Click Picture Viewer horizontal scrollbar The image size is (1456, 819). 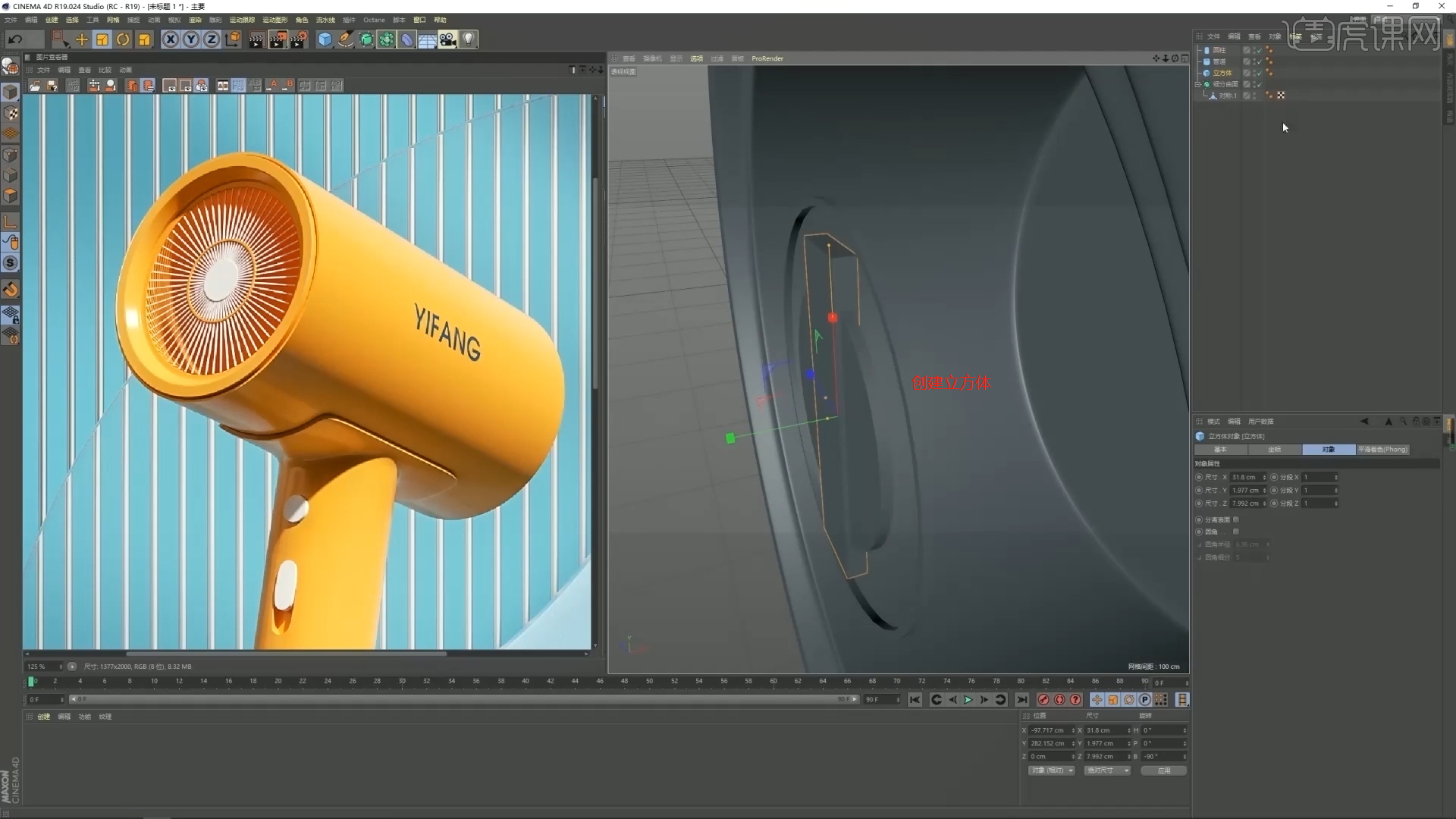click(x=287, y=654)
